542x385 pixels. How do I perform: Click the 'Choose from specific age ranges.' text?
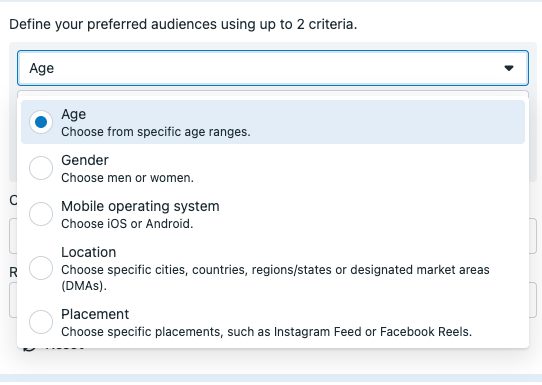click(x=156, y=132)
